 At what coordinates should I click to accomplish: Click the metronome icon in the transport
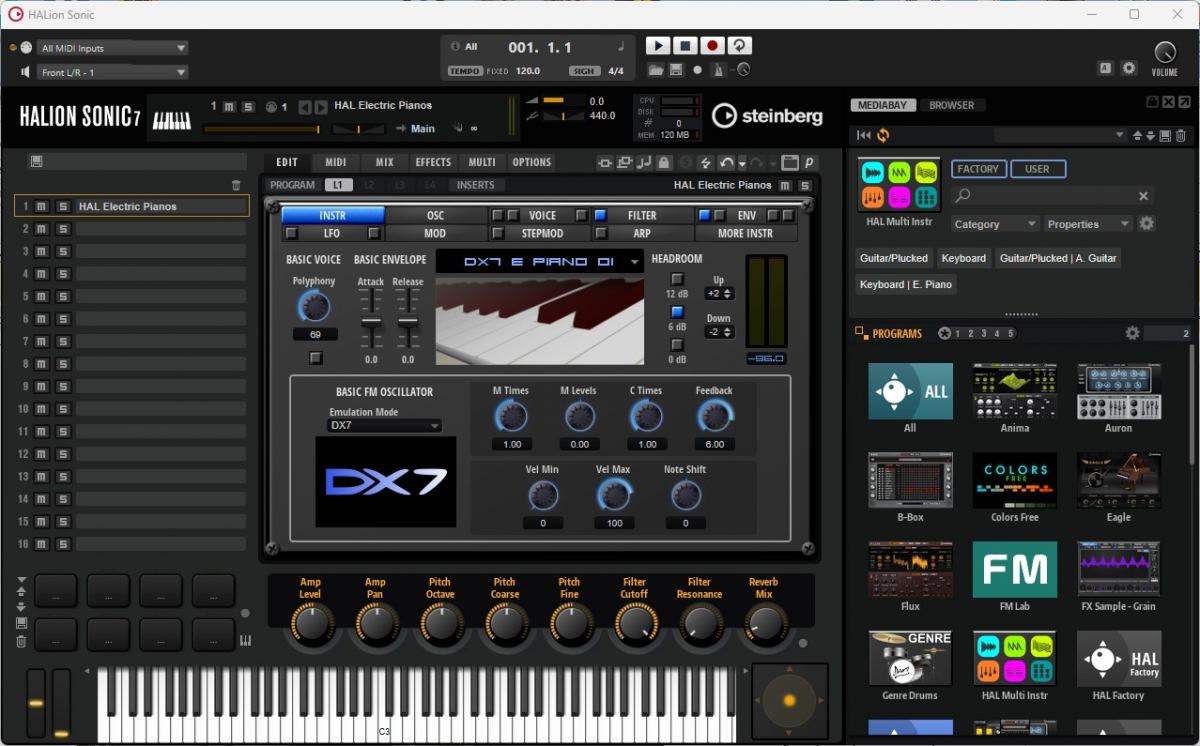pyautogui.click(x=718, y=70)
